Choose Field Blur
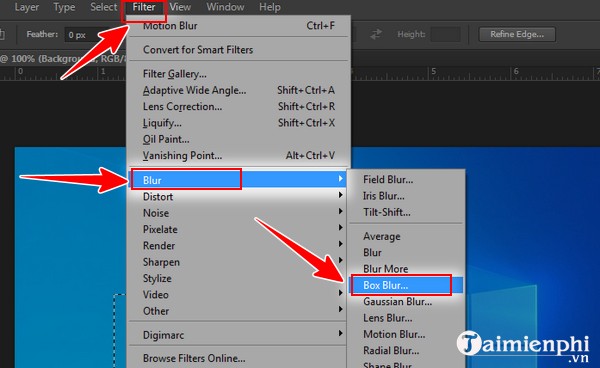Viewport: 600px width, 368px height. (x=406, y=179)
